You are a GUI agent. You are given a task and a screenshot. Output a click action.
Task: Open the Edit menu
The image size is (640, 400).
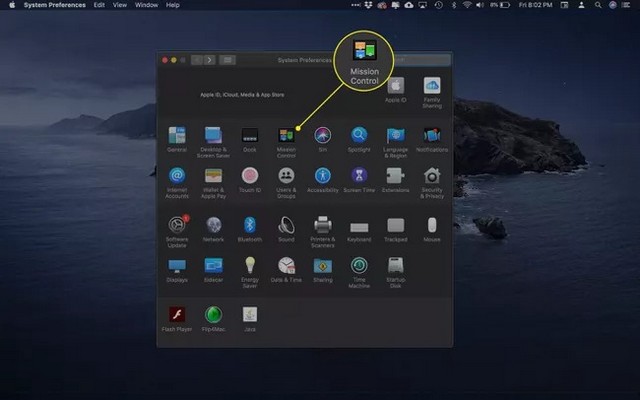99,5
